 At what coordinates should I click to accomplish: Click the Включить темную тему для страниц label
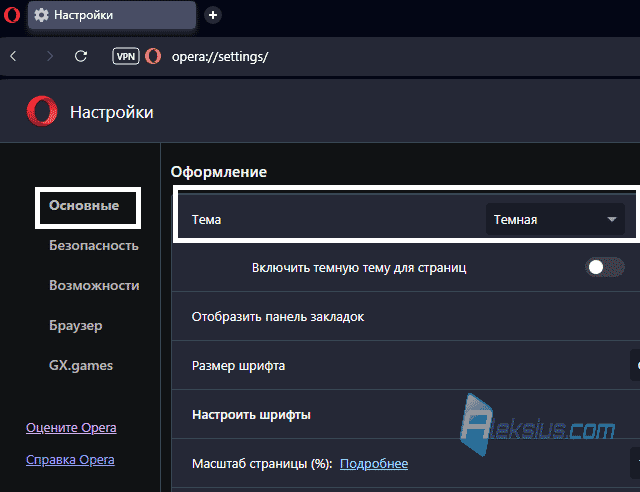click(359, 268)
